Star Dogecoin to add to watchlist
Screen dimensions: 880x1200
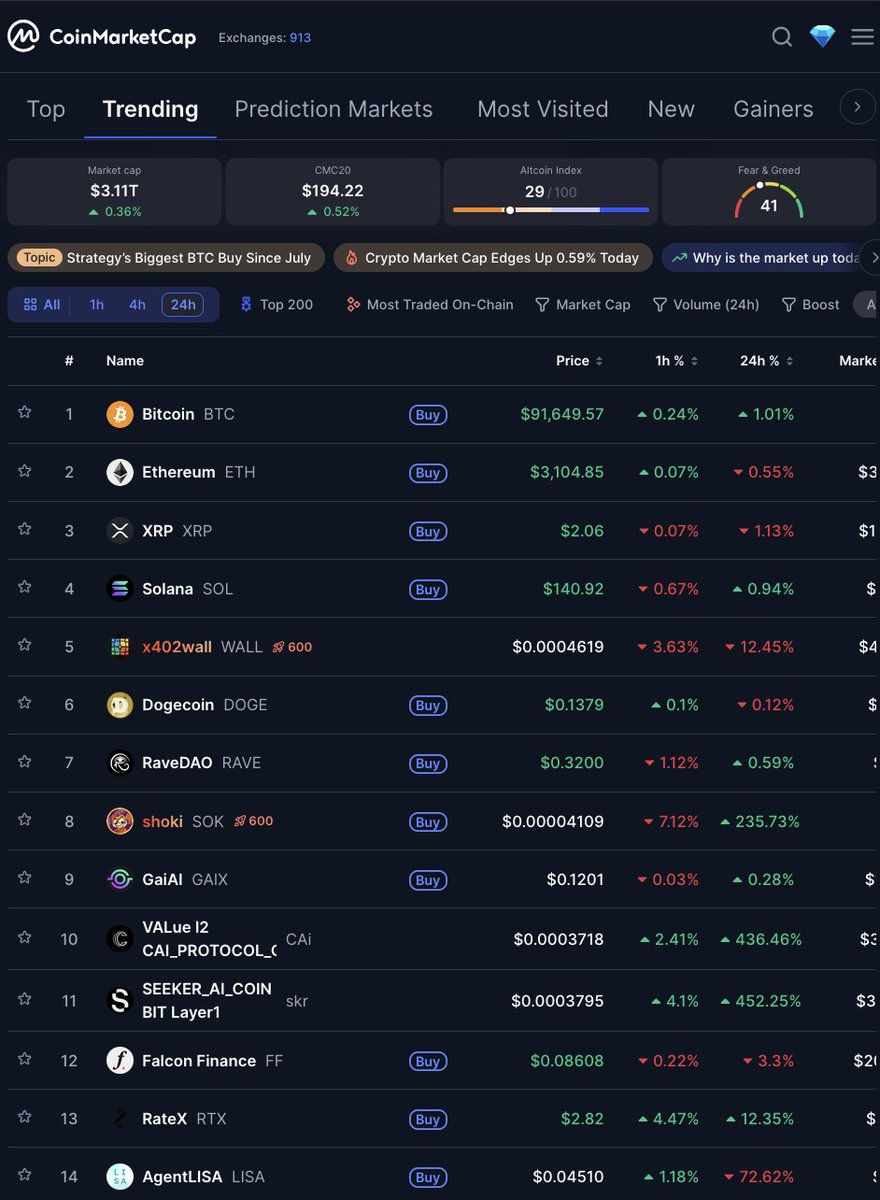click(24, 704)
